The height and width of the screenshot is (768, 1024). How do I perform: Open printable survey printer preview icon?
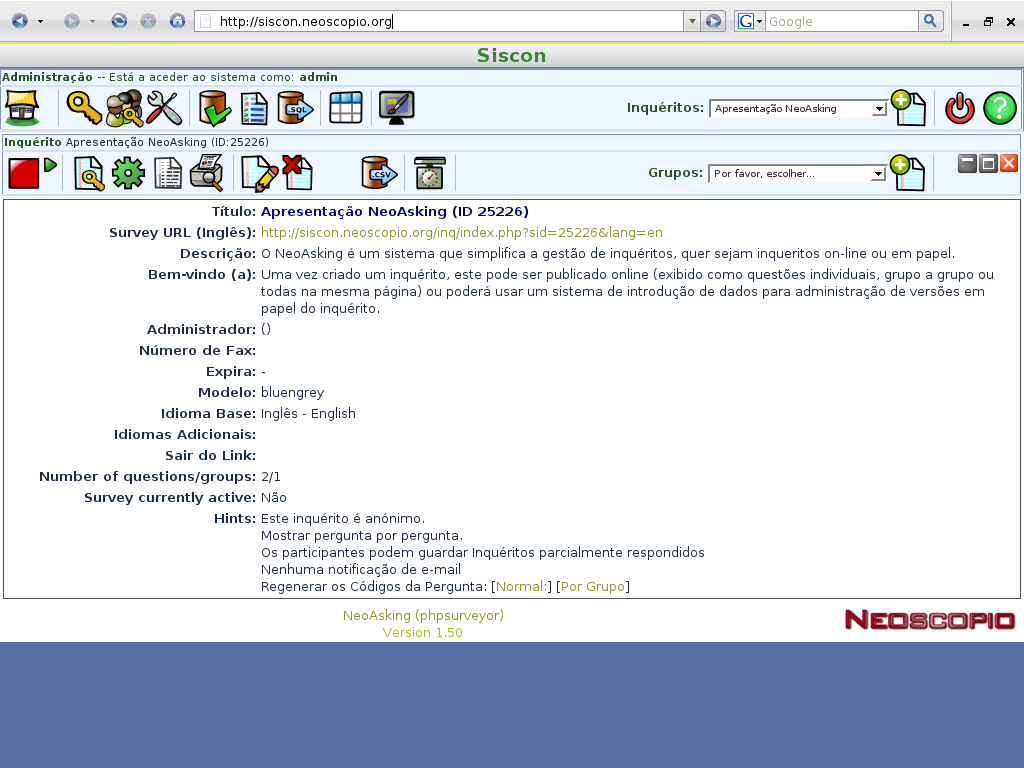tap(207, 173)
